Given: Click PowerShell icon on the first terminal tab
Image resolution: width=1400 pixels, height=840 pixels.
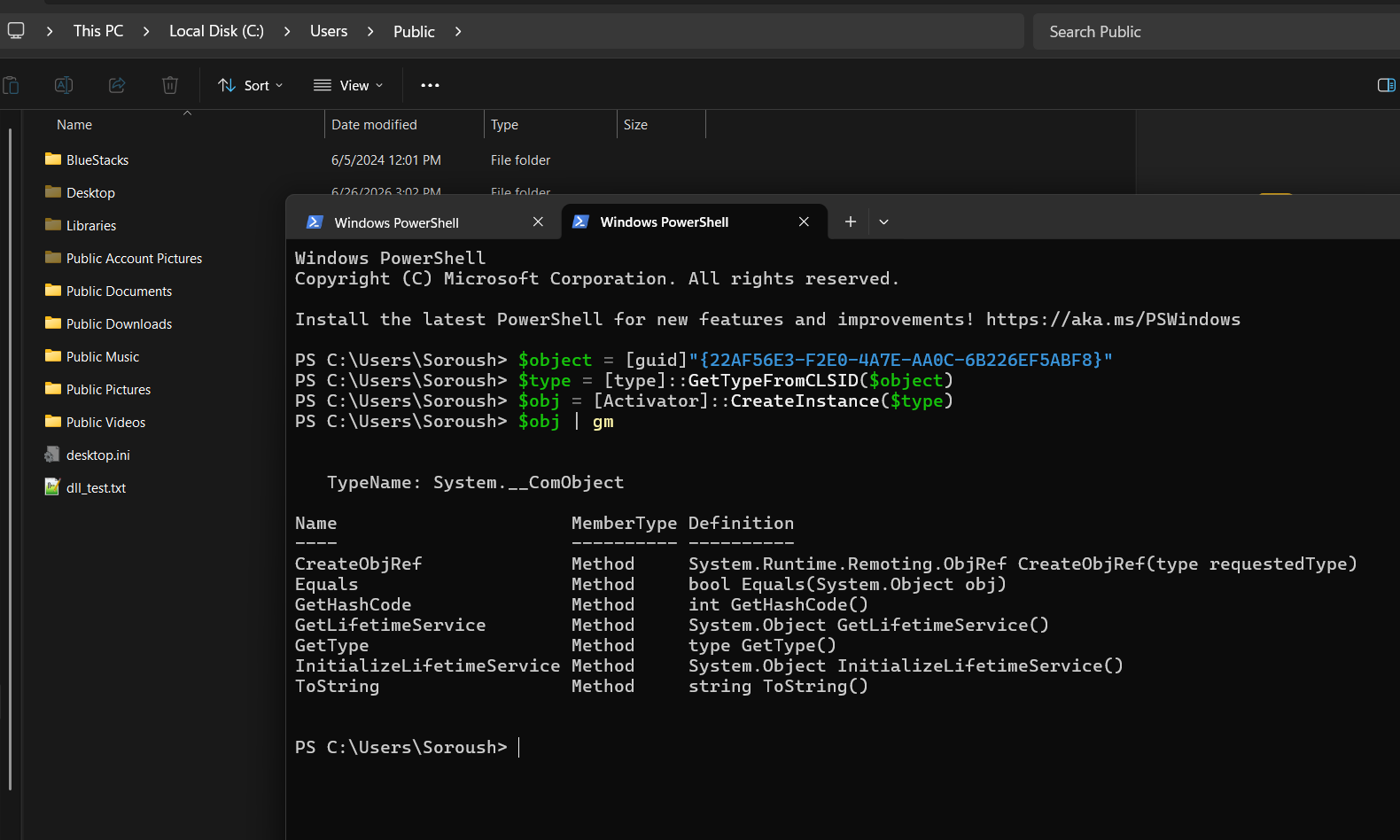Looking at the screenshot, I should [x=315, y=222].
